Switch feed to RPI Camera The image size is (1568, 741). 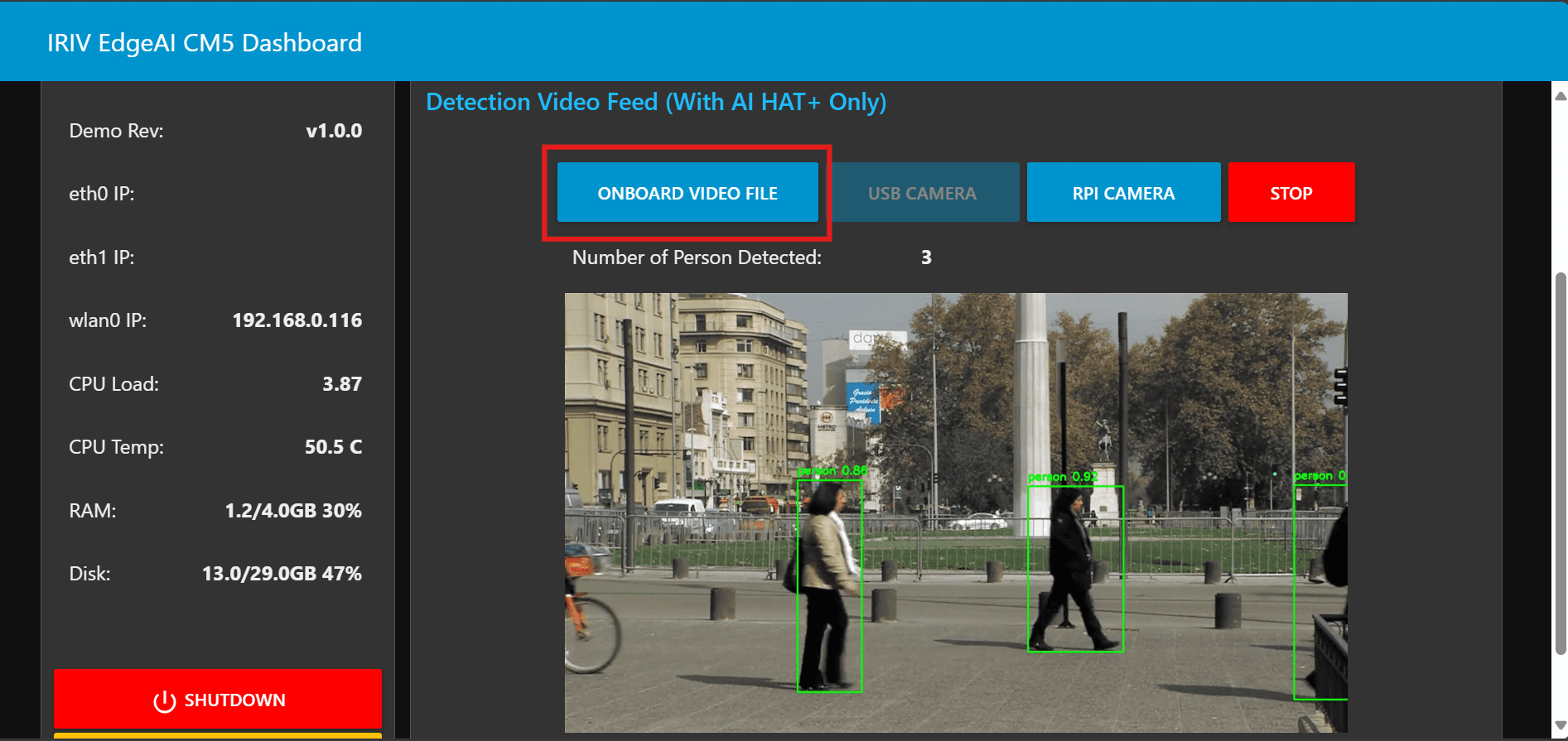point(1122,193)
